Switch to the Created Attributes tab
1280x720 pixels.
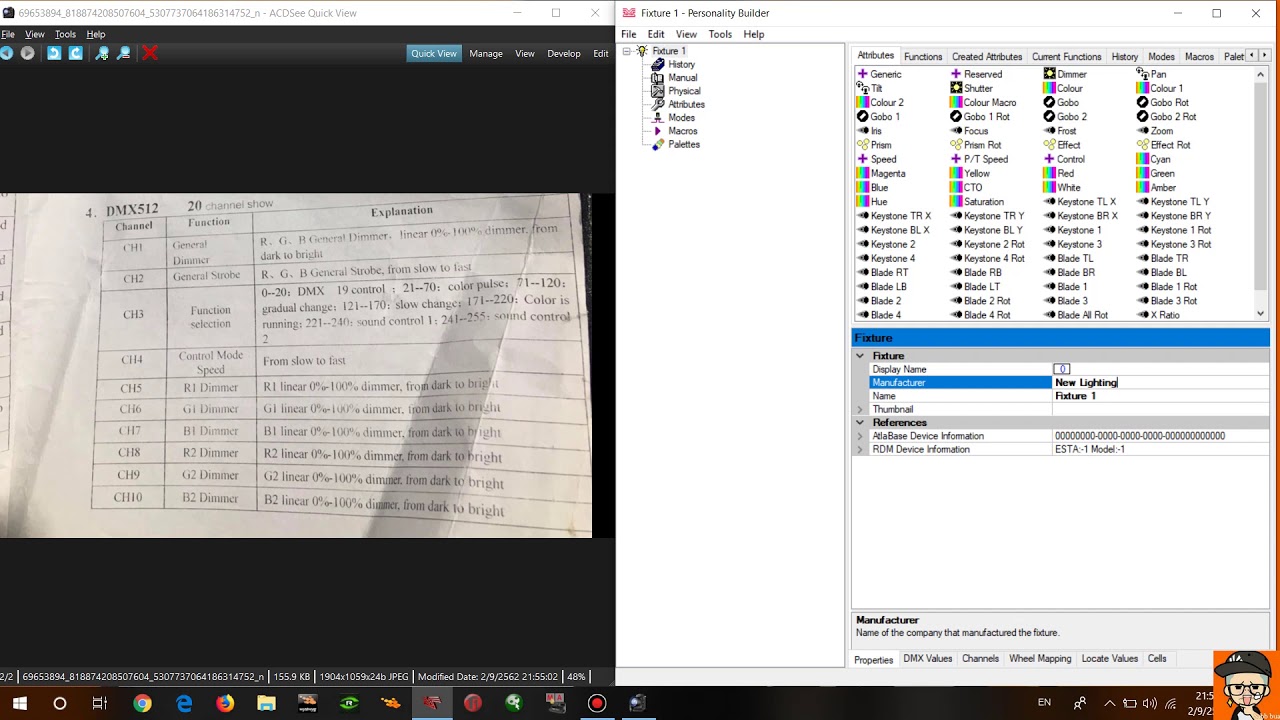pyautogui.click(x=987, y=57)
